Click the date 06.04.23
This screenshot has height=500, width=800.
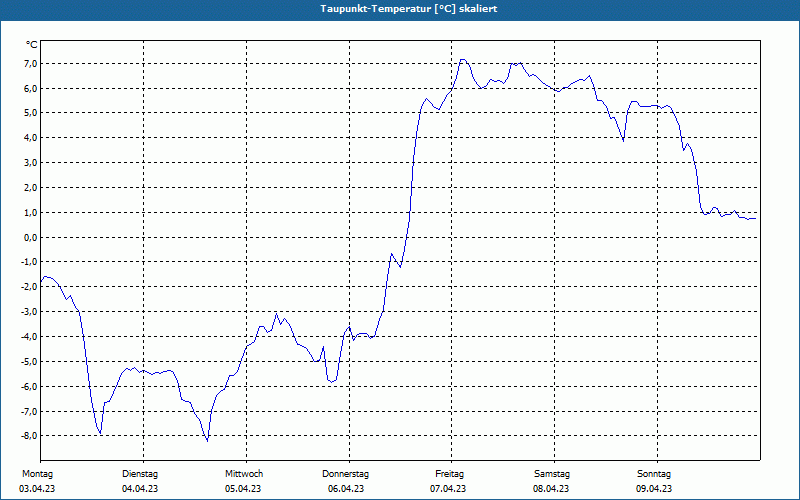[346, 489]
